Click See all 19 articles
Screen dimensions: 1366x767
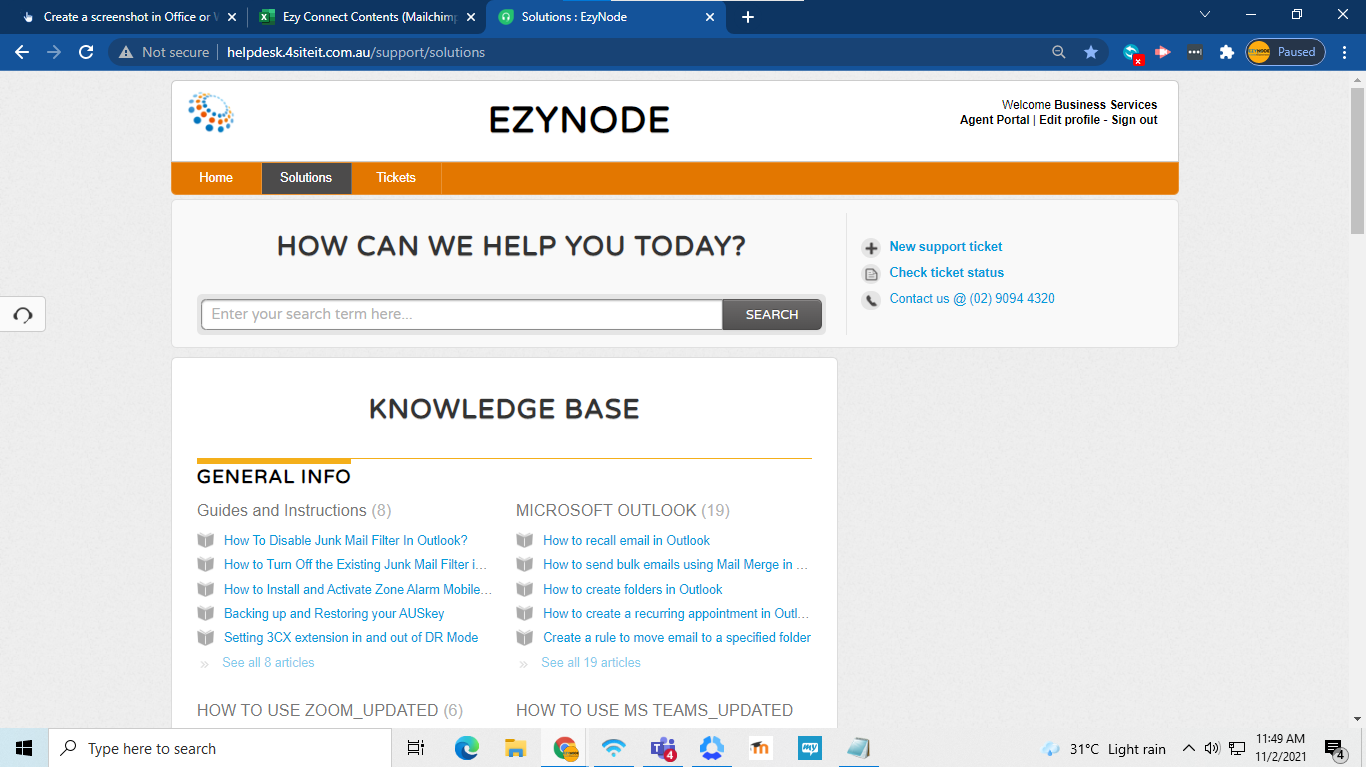coord(591,662)
